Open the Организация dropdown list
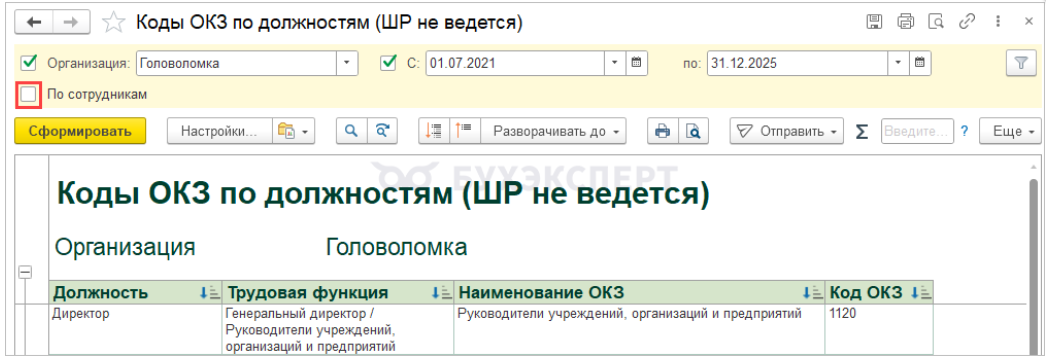 coord(347,63)
